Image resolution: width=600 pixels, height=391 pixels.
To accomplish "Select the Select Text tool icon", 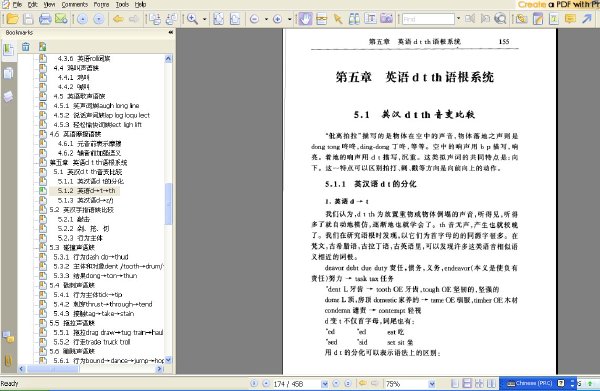I will point(370,19).
